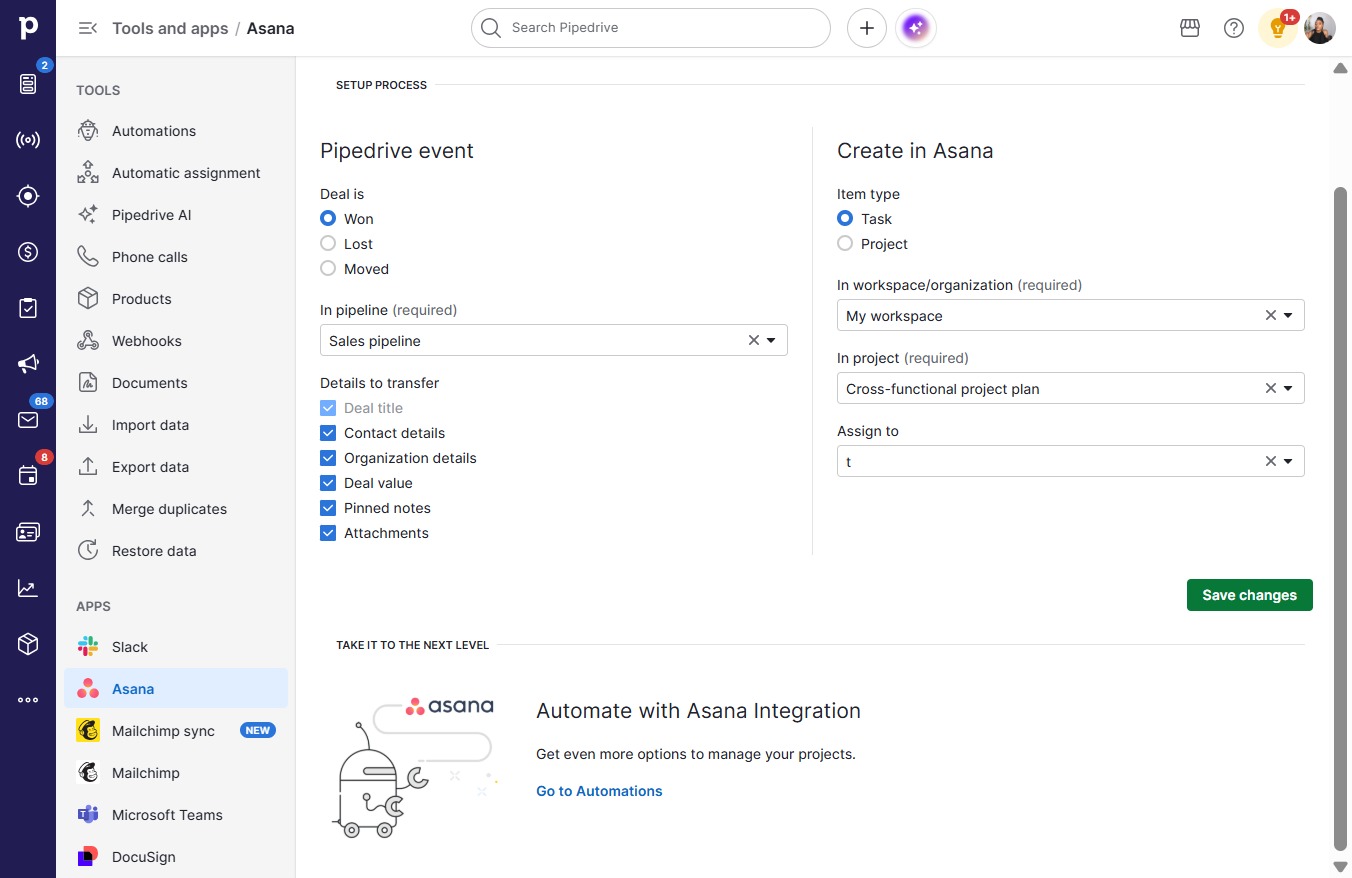Select the Task item type
The width and height of the screenshot is (1352, 878).
[845, 218]
